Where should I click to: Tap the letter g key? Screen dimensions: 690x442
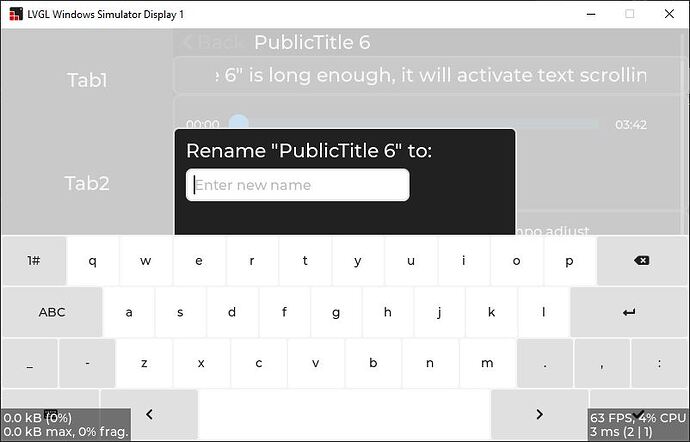(336, 312)
